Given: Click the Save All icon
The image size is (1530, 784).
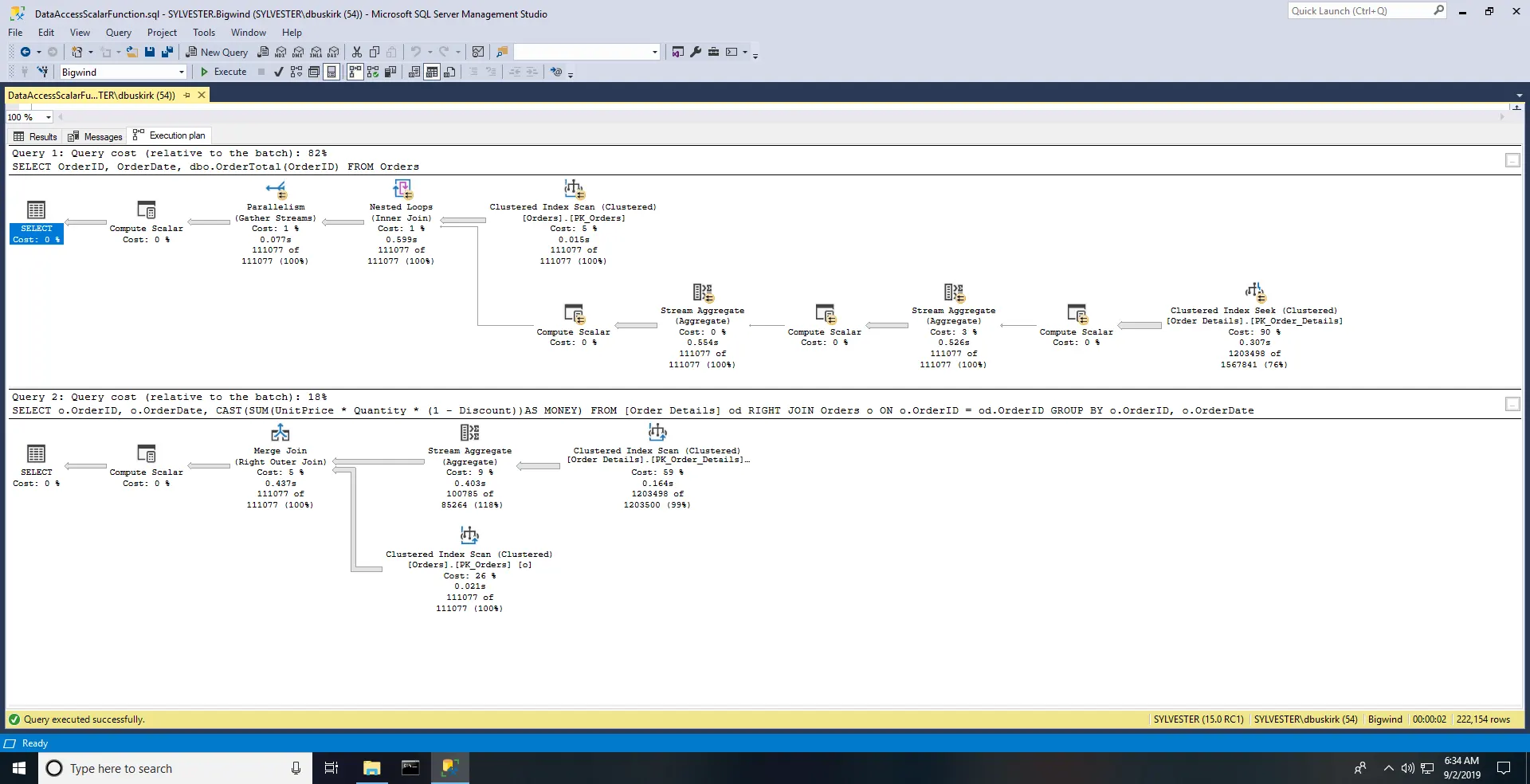Looking at the screenshot, I should coord(167,52).
